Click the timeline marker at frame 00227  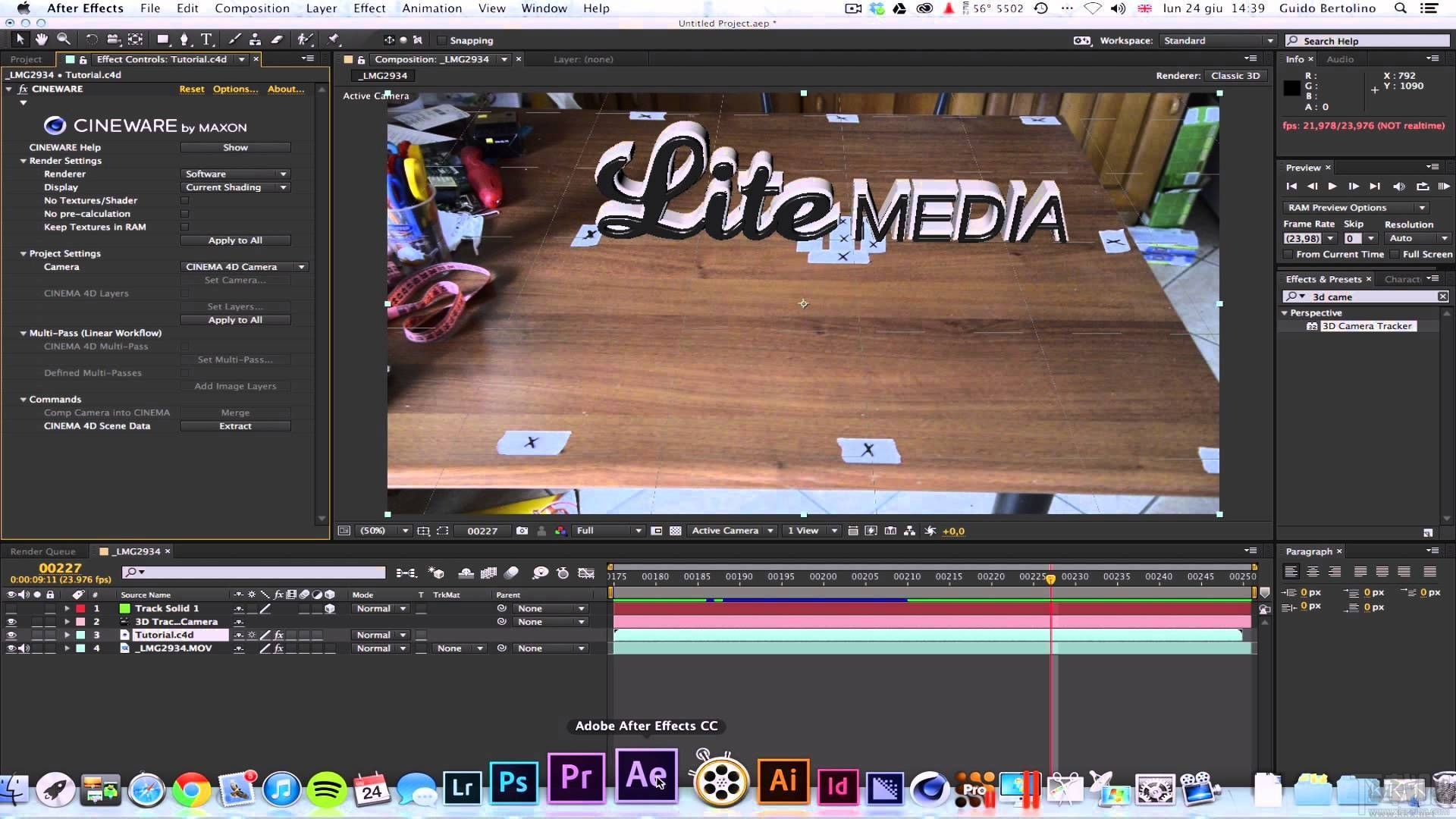click(x=1051, y=578)
